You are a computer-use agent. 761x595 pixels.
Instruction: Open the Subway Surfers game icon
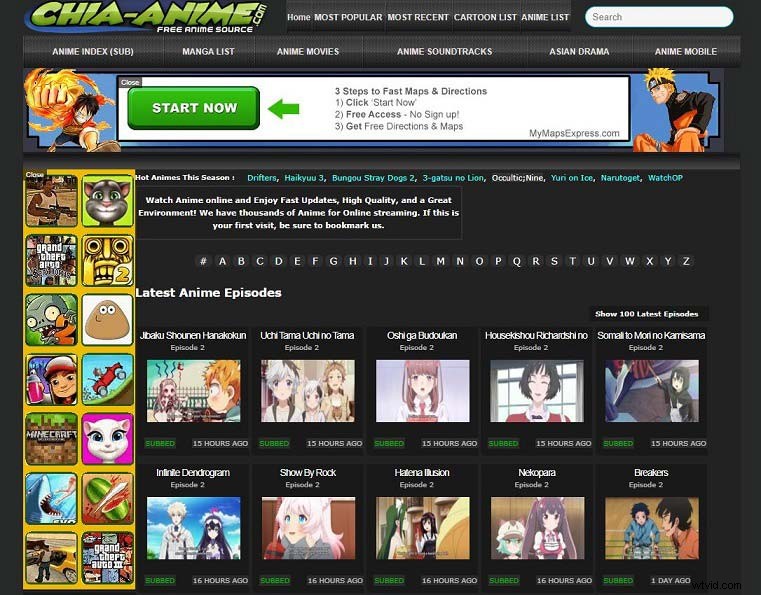tap(51, 380)
